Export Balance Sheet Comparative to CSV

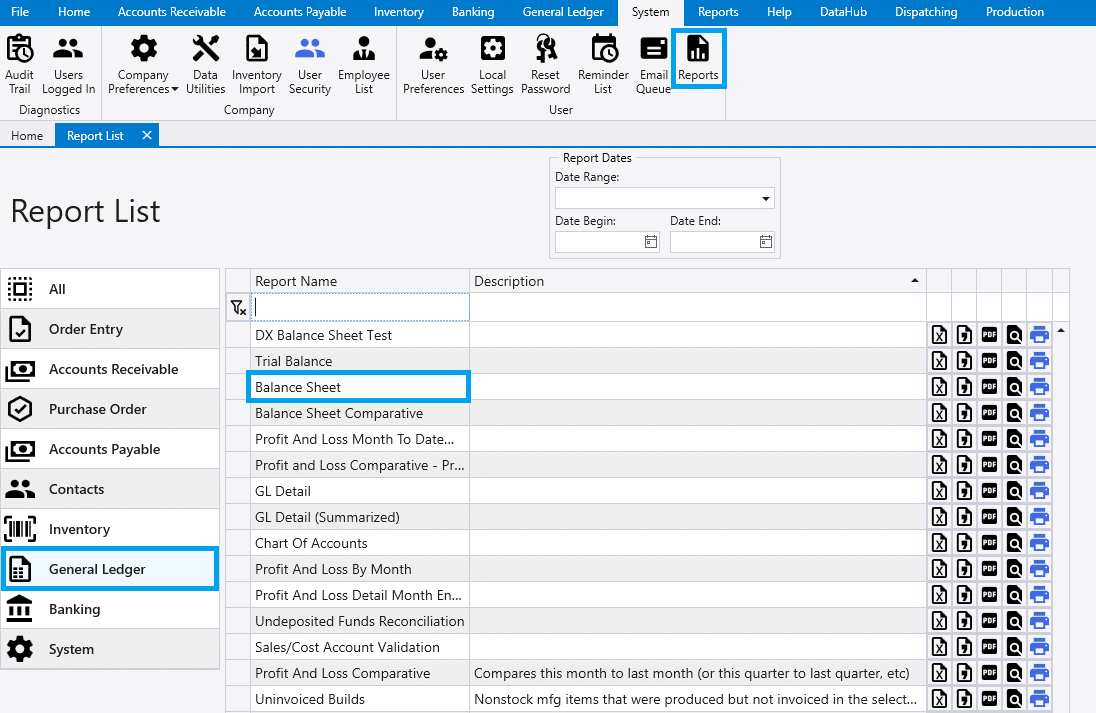click(965, 413)
